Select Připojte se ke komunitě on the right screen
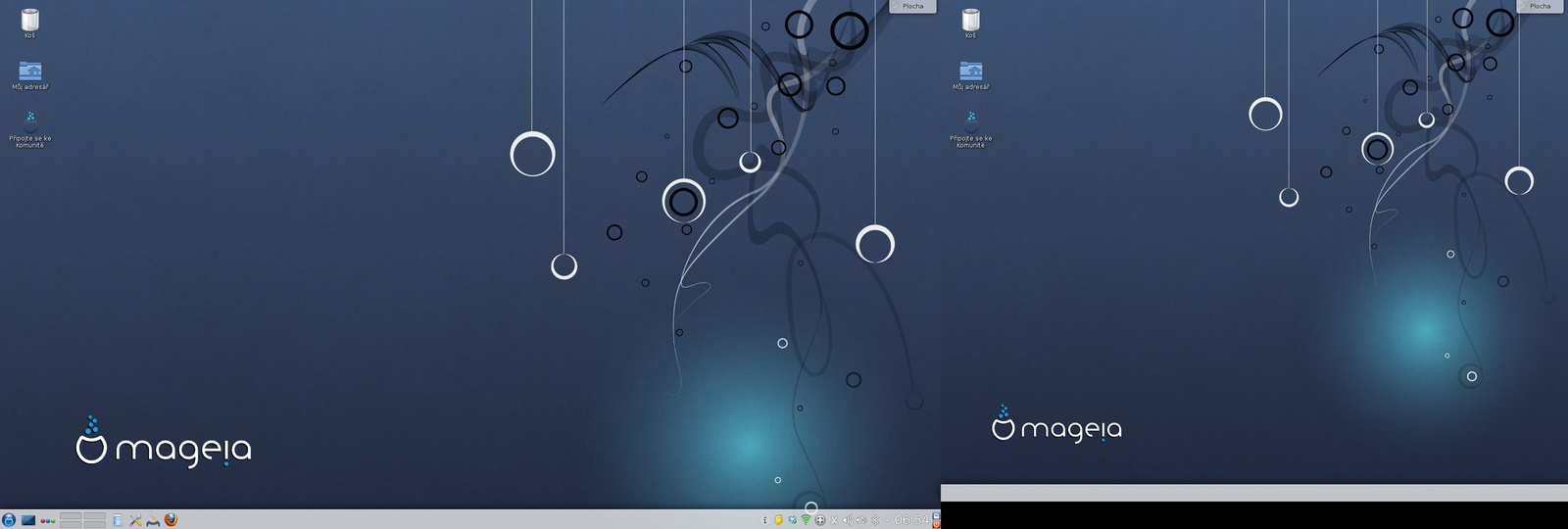This screenshot has height=529, width=1568. [971, 130]
